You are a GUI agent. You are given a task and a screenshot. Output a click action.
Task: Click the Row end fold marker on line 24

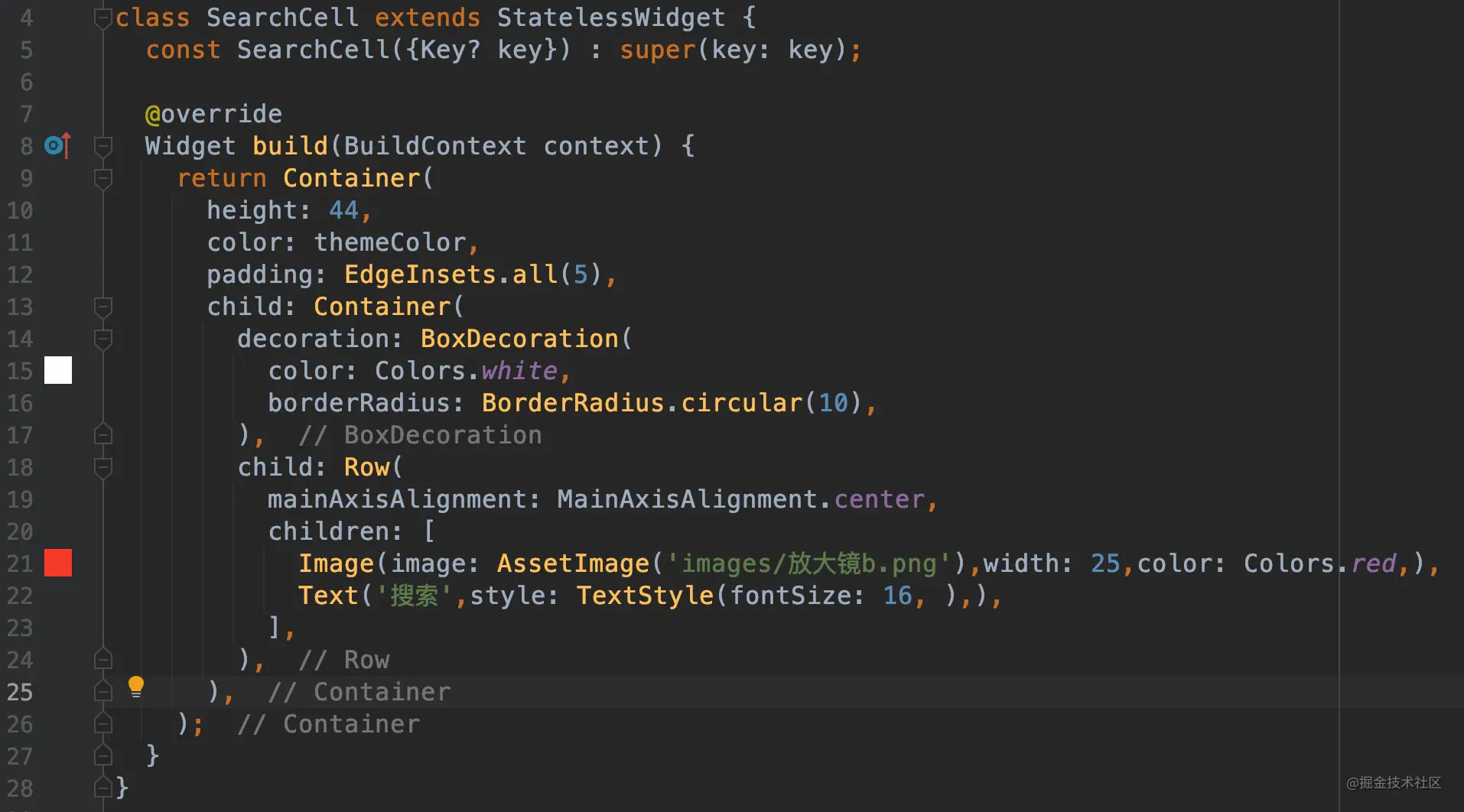click(103, 659)
